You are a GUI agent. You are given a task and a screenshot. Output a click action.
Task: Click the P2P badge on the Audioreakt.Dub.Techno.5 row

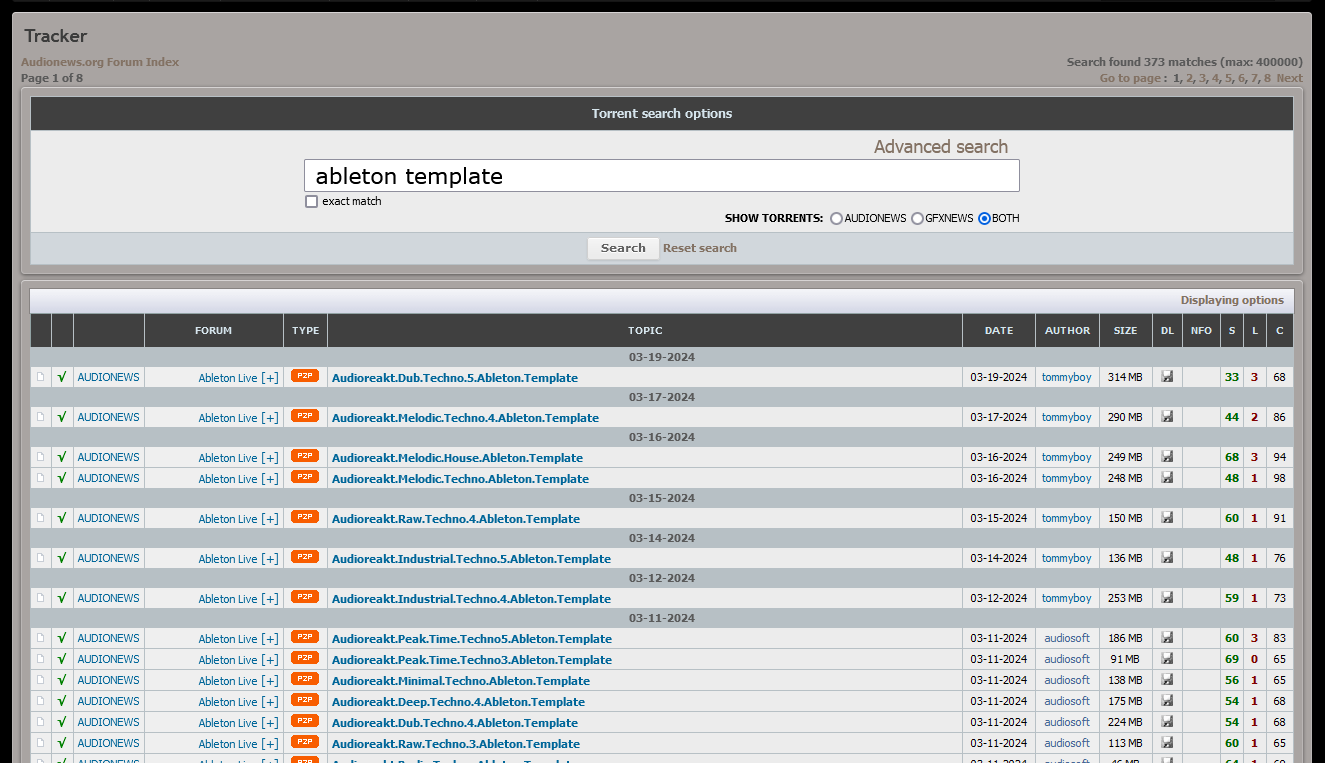click(x=305, y=376)
